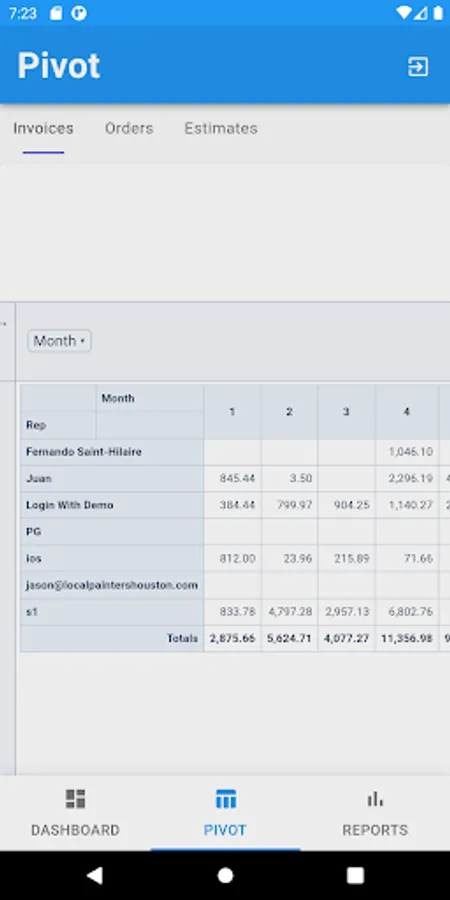This screenshot has width=450, height=900.
Task: Click the 6,802.76 cell value
Action: point(410,612)
